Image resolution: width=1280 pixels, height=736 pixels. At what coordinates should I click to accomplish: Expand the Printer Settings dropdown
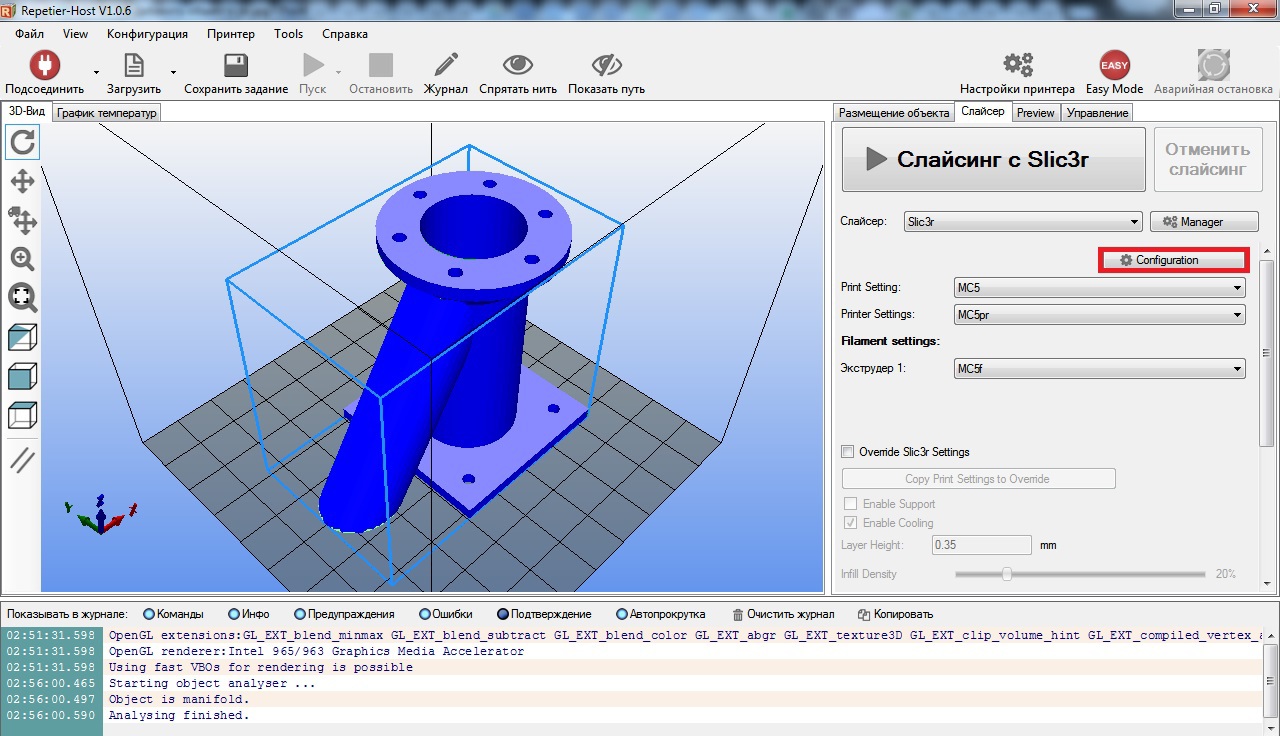click(1100, 315)
